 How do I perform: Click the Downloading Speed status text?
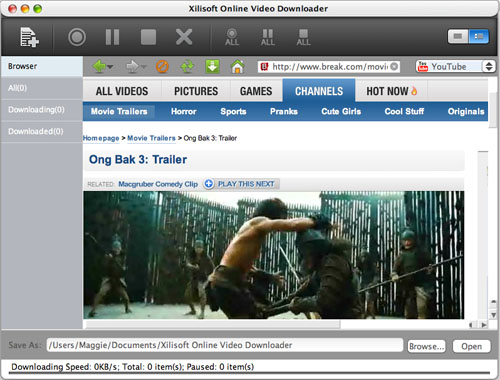coord(133,367)
